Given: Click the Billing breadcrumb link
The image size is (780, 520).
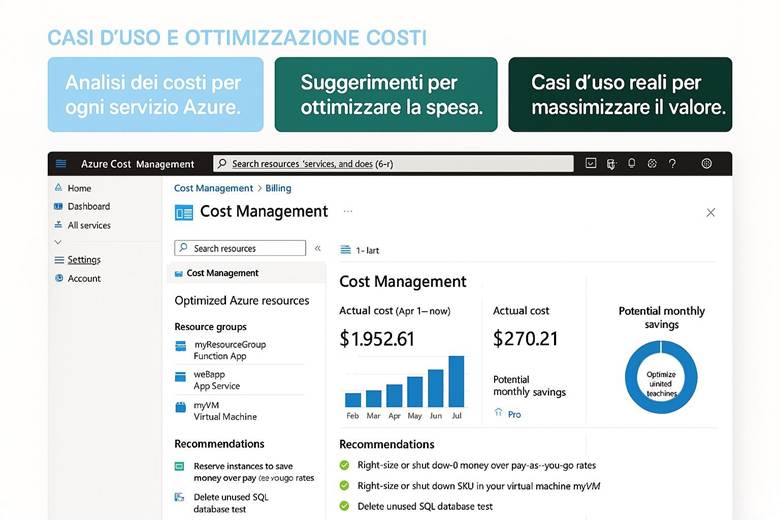Looking at the screenshot, I should coord(278,188).
